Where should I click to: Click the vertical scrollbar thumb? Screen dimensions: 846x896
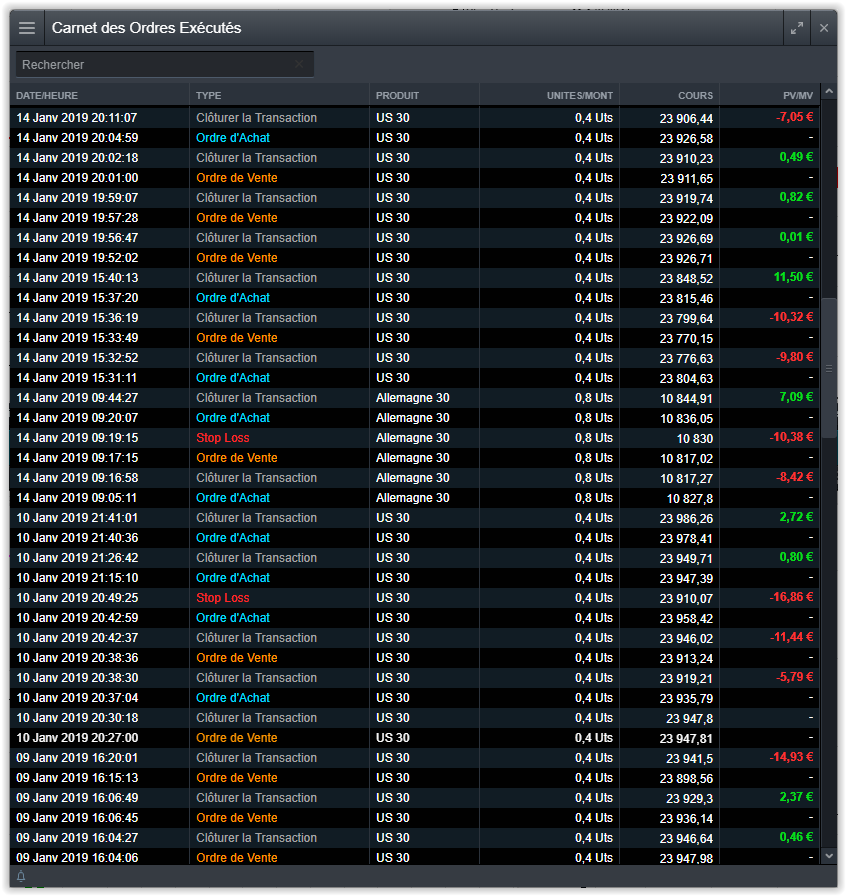coord(829,367)
